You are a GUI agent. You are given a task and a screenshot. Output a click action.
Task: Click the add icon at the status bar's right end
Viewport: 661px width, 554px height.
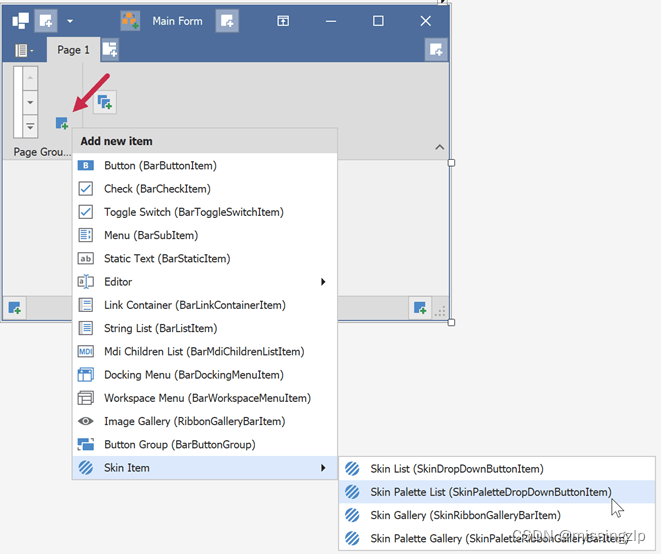coord(420,308)
